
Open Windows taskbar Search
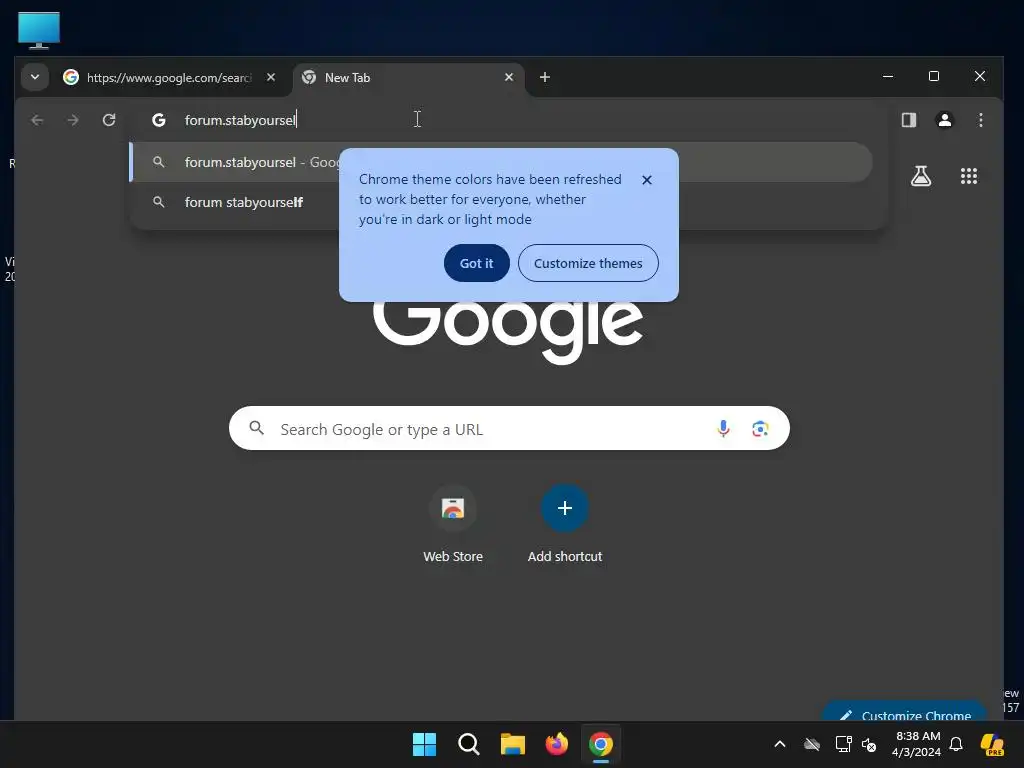point(468,744)
